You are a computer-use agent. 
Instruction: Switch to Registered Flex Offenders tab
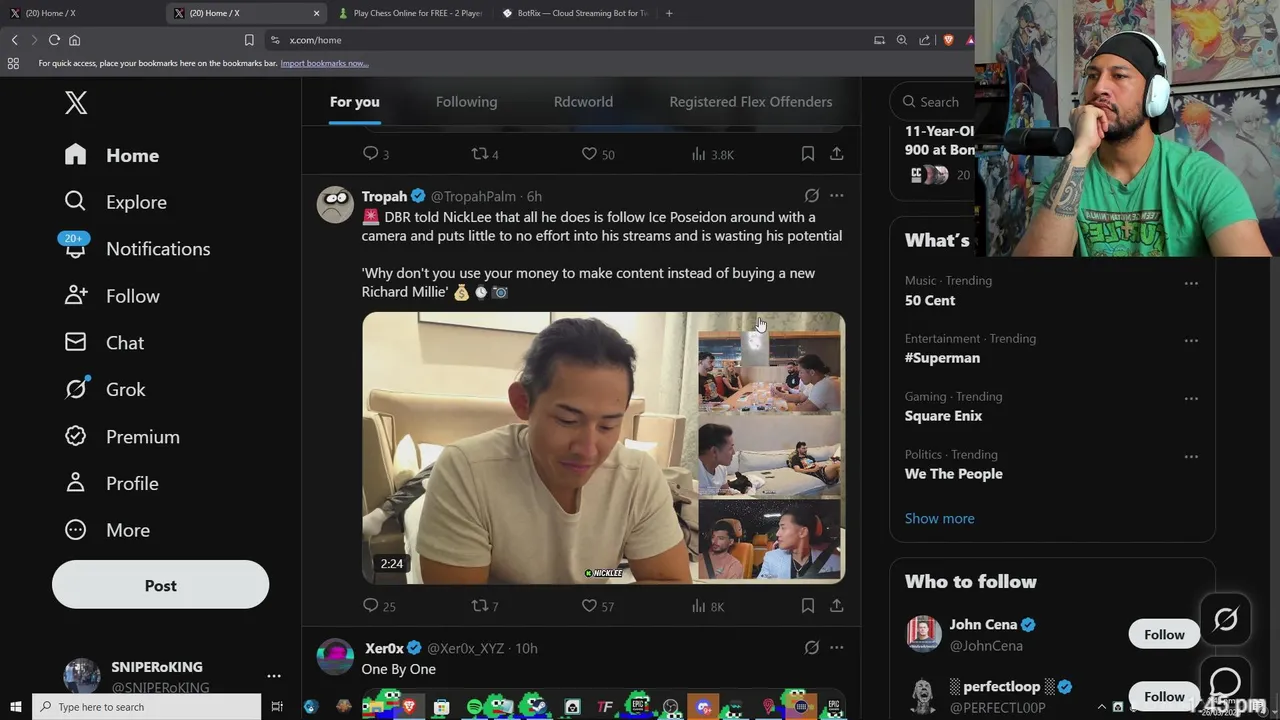coord(750,102)
